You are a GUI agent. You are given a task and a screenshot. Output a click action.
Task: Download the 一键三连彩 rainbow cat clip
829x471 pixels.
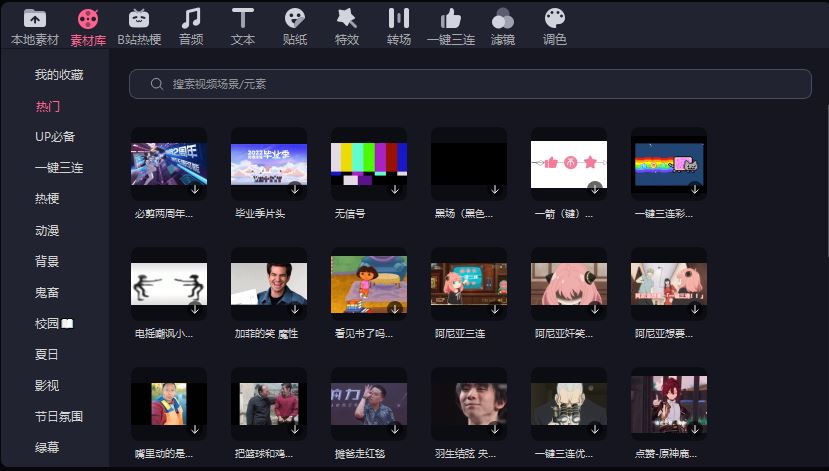[695, 189]
